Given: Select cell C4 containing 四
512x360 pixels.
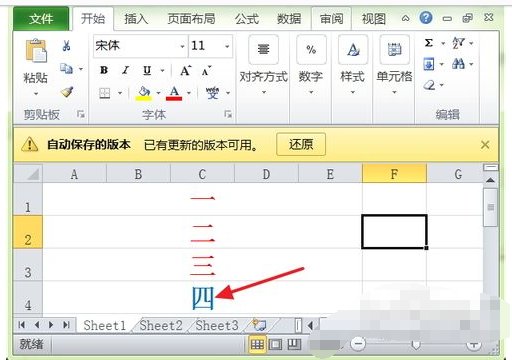Looking at the screenshot, I should [203, 297].
